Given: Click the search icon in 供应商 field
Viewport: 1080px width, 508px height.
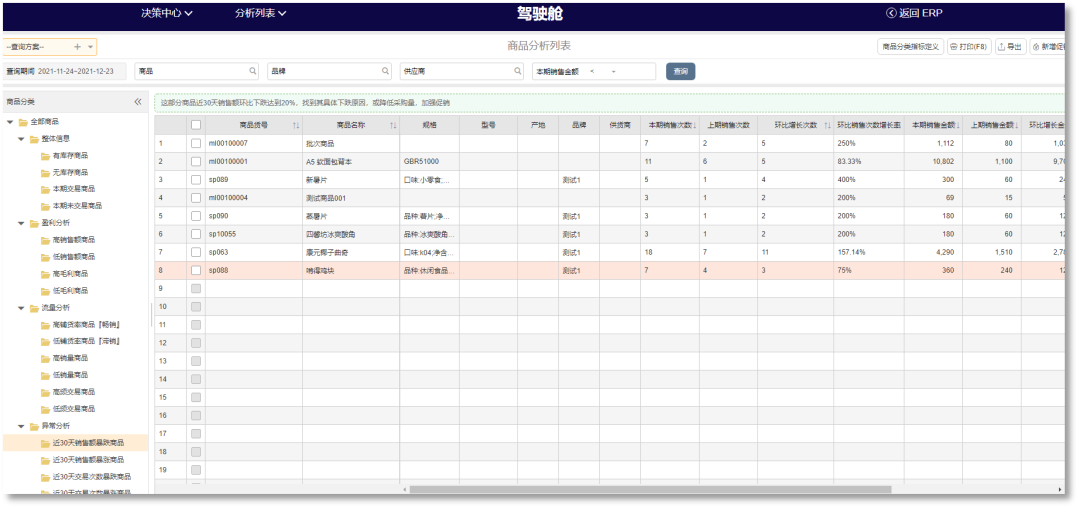Looking at the screenshot, I should [518, 71].
